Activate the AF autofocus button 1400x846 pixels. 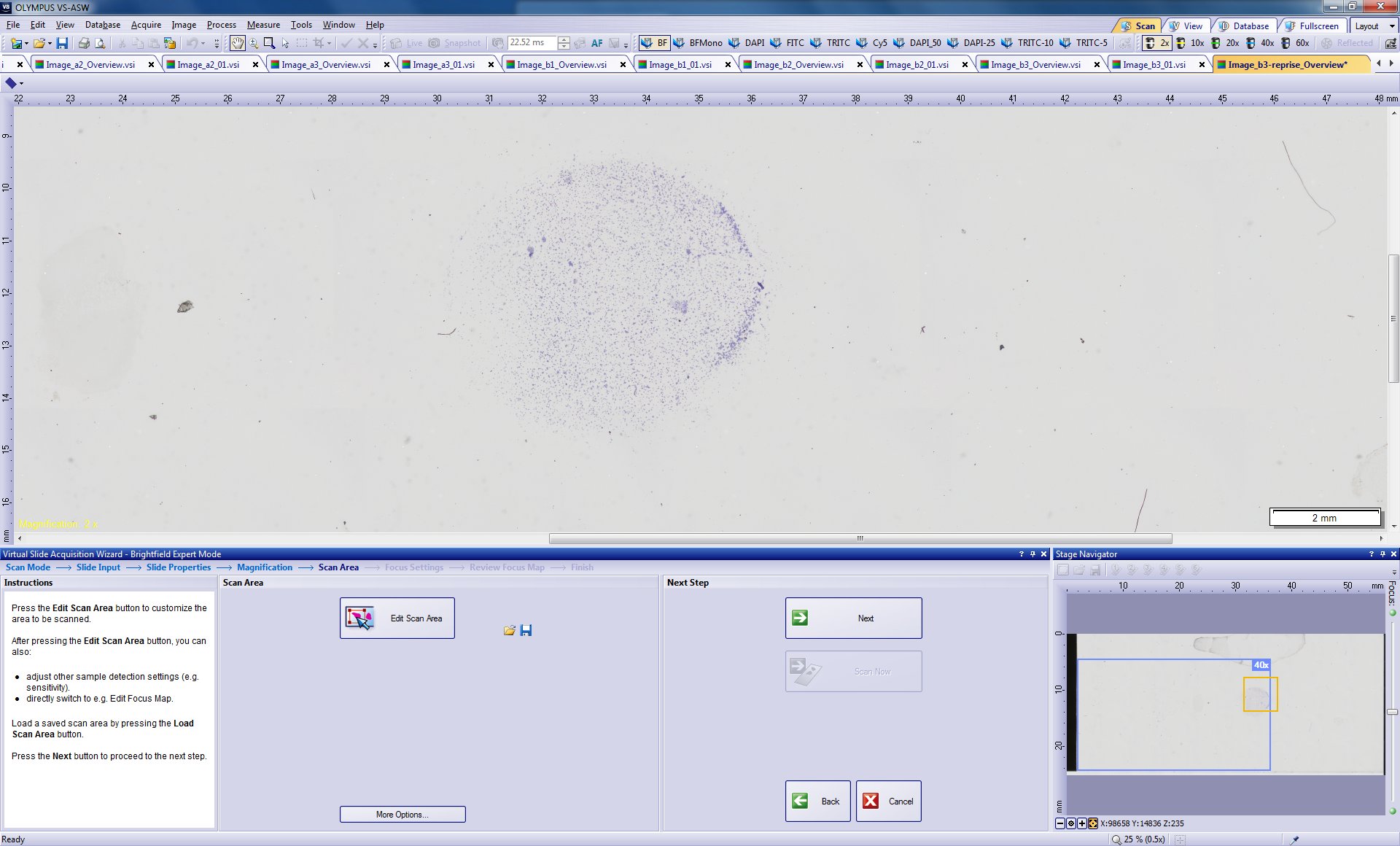[596, 43]
